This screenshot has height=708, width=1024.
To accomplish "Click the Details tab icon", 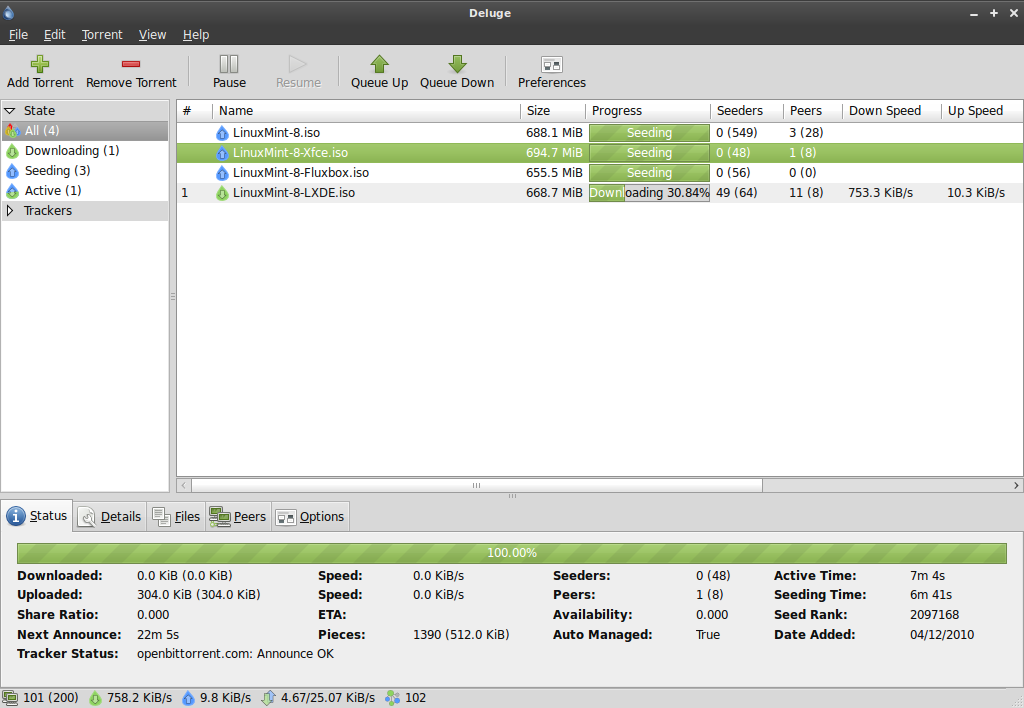I will pos(87,517).
